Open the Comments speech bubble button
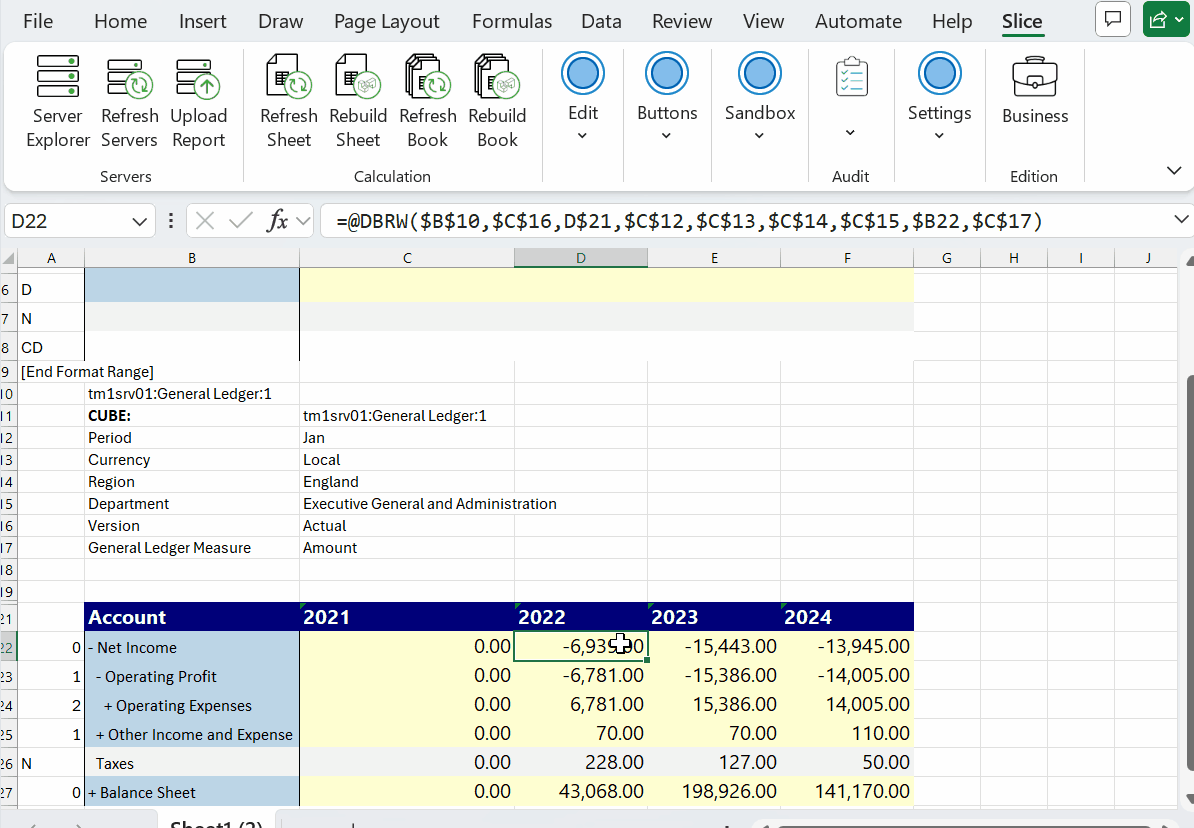This screenshot has height=828, width=1194. [1112, 19]
